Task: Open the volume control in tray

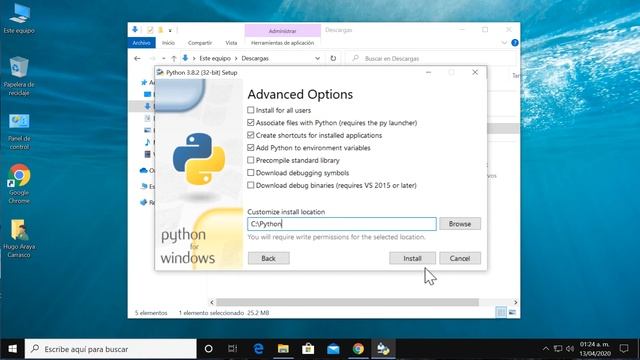Action: 570,349
